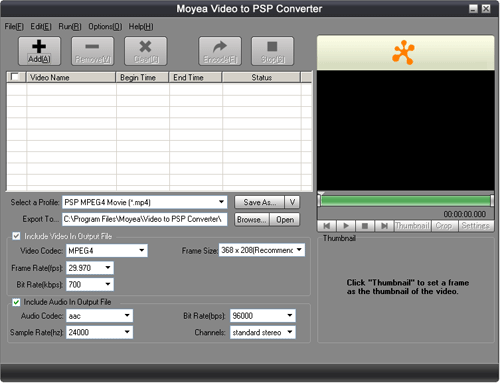Toggle the select-all checkbox in list header
The image size is (500, 383).
pyautogui.click(x=15, y=77)
